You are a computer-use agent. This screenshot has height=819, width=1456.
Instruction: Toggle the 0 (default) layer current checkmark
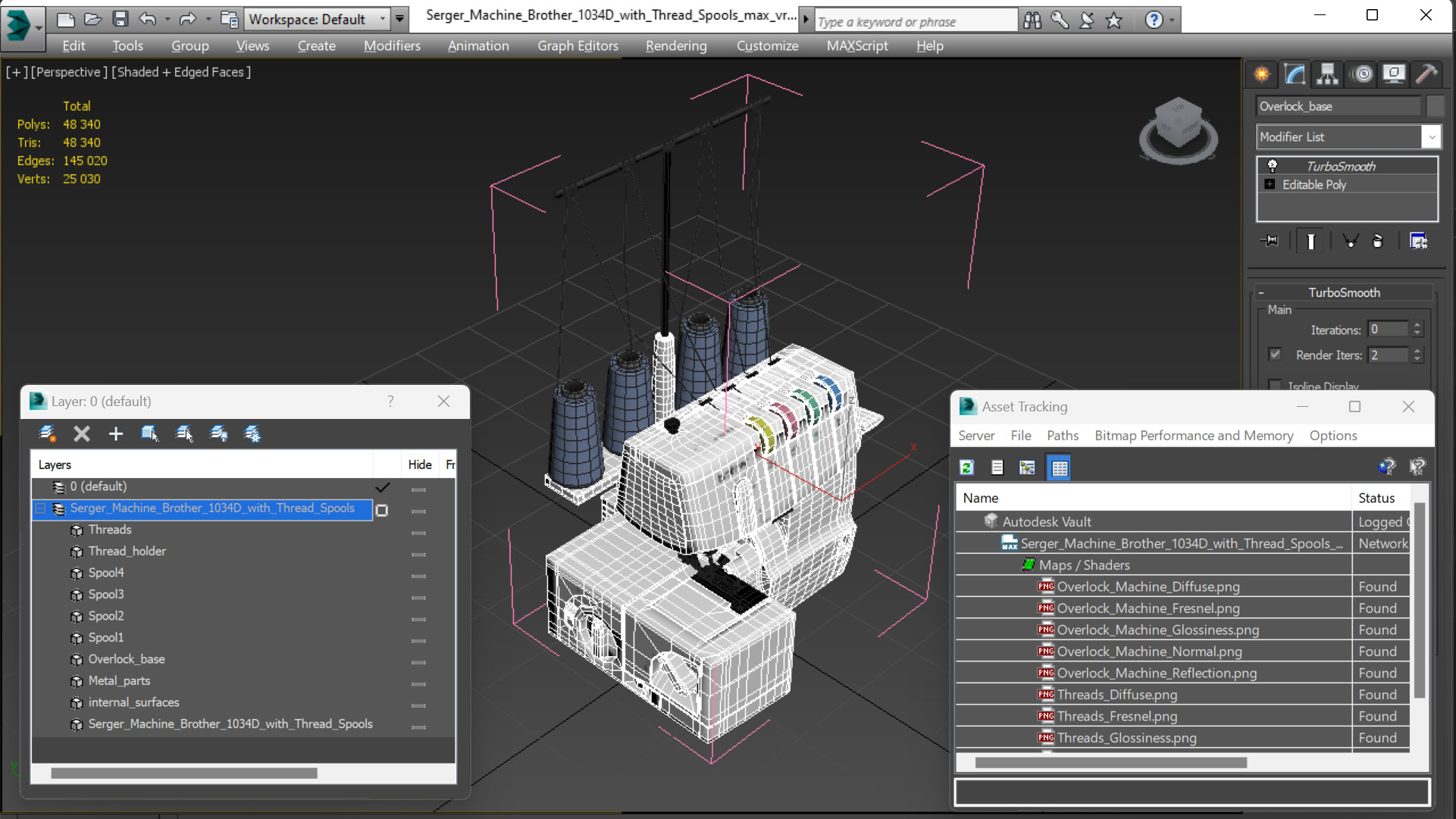click(x=383, y=486)
